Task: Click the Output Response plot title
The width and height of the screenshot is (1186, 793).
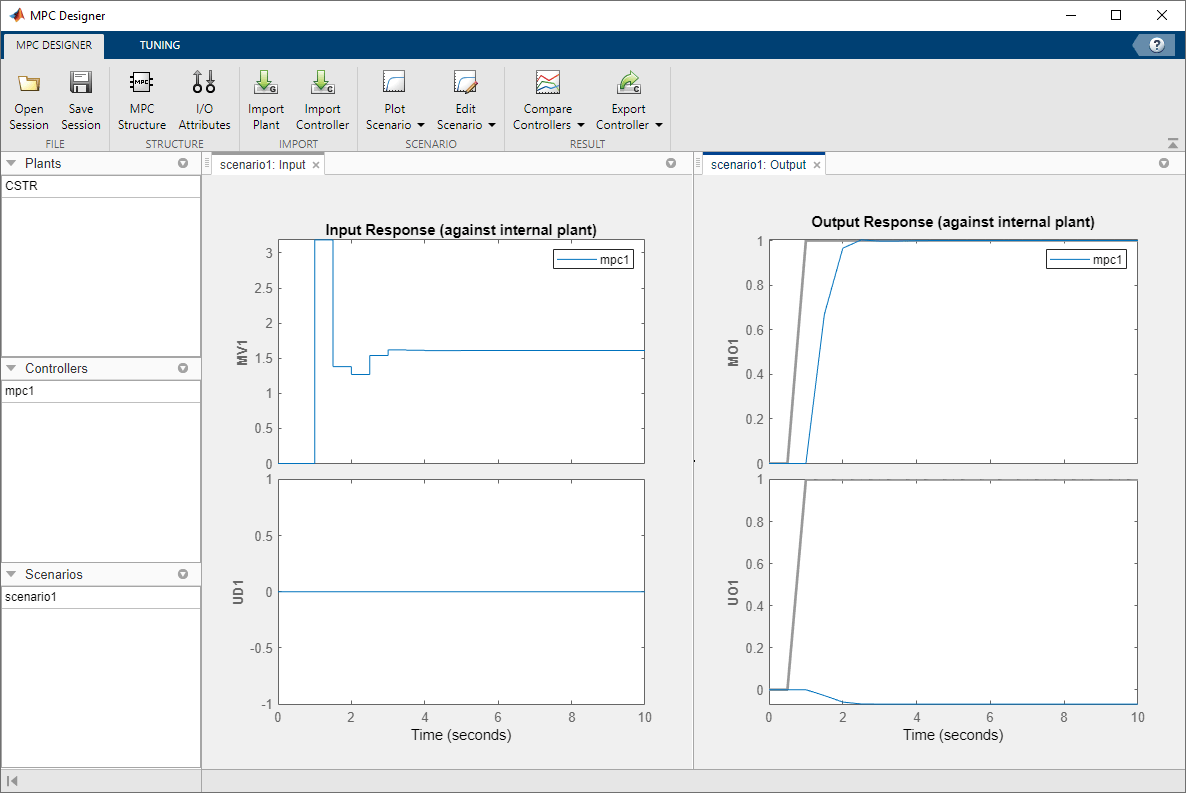Action: pos(952,222)
